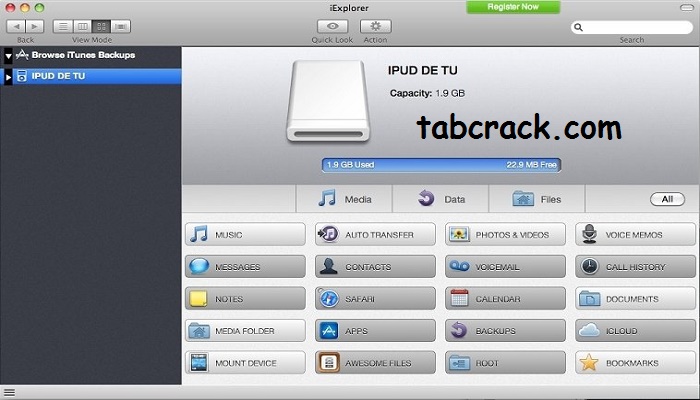Open Safari data

pos(375,299)
